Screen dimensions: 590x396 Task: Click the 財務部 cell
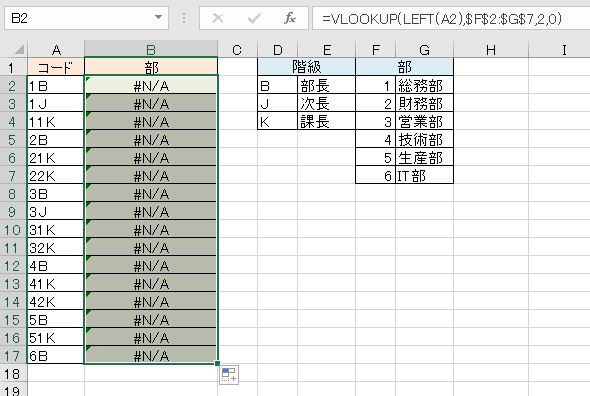pos(424,104)
